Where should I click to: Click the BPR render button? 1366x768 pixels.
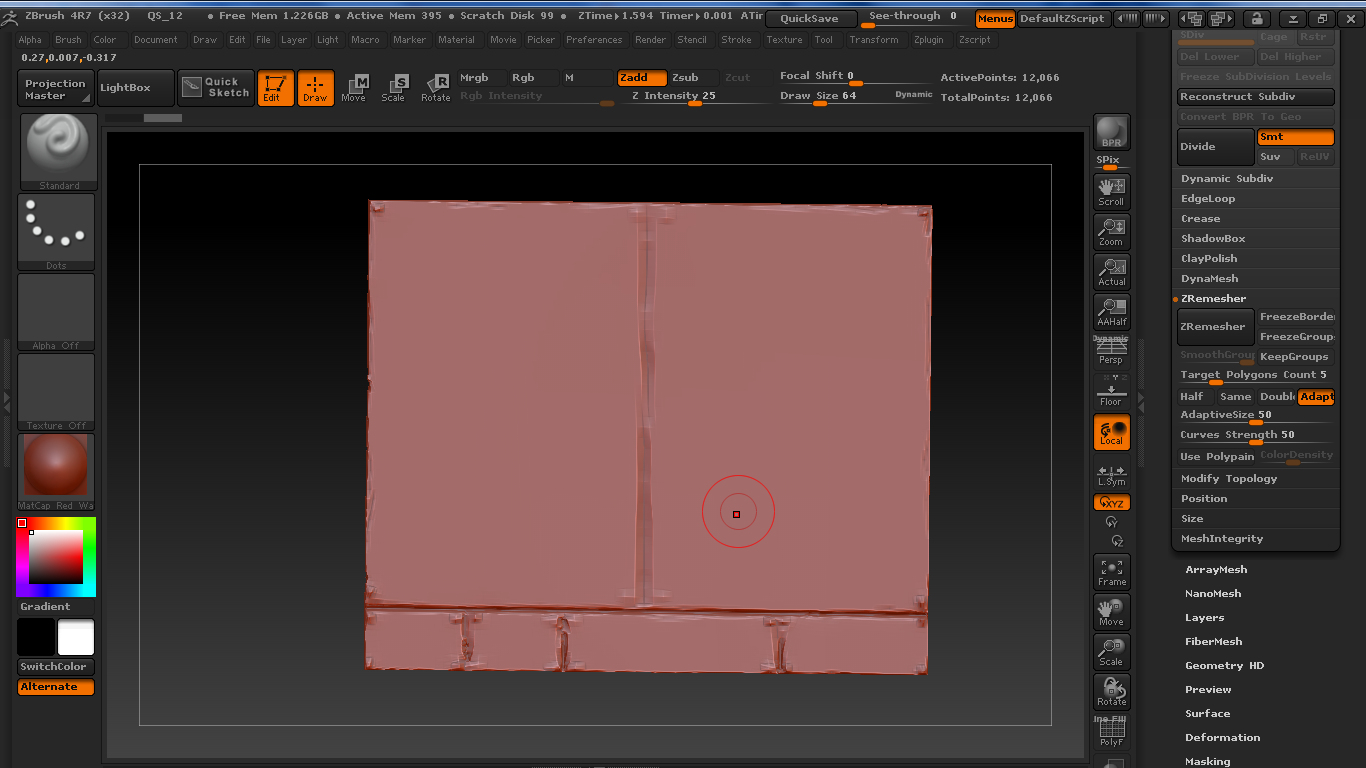coord(1111,132)
